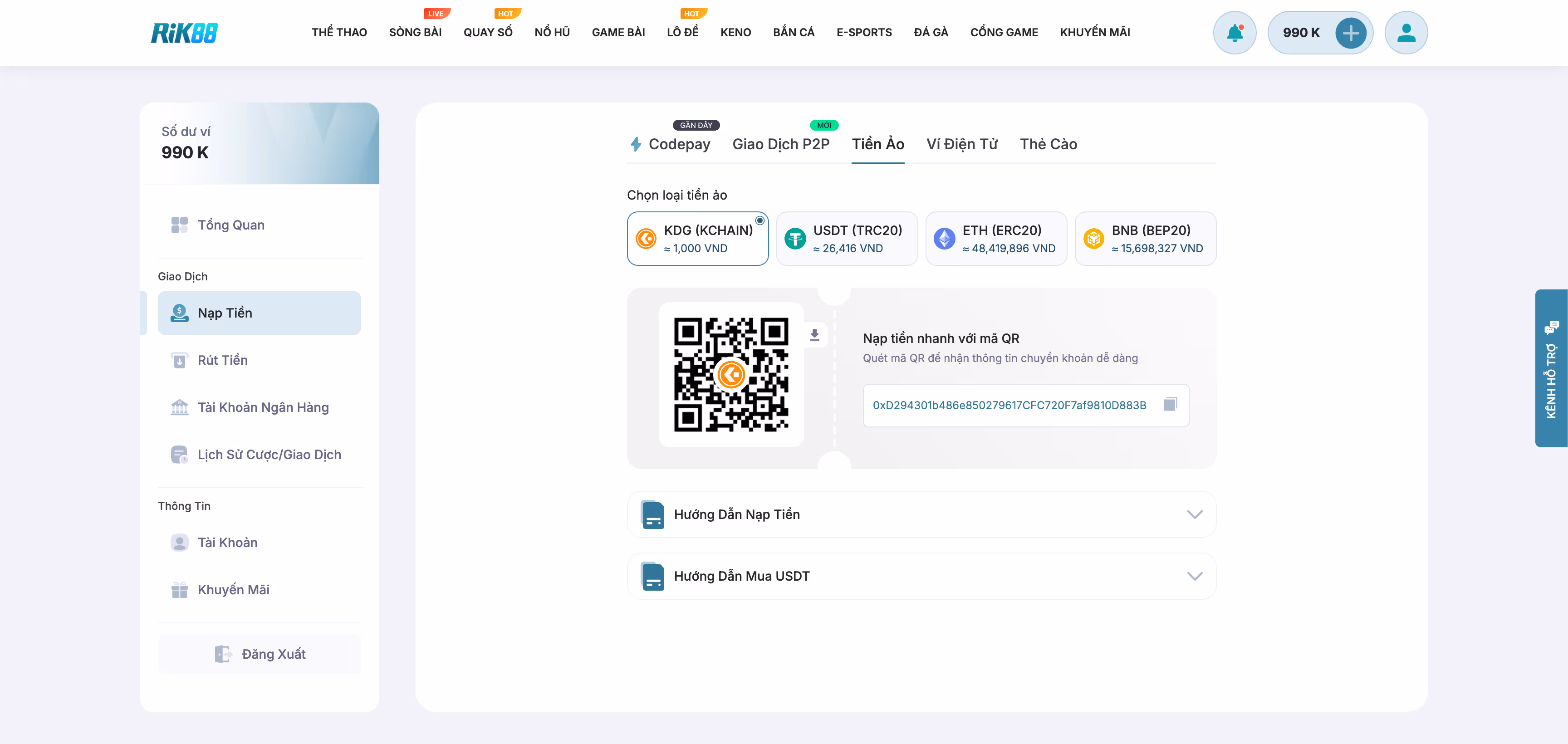Click the Ethereum logo
This screenshot has height=744, width=1568.
[x=944, y=239]
